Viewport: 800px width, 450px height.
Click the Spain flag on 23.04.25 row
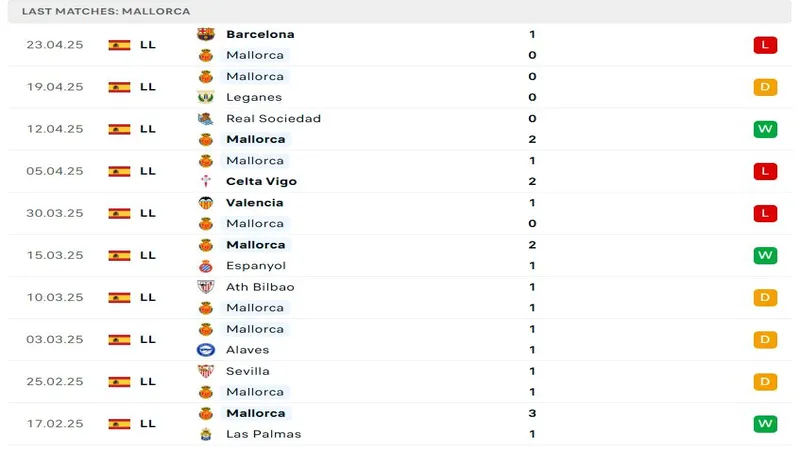[x=119, y=45]
